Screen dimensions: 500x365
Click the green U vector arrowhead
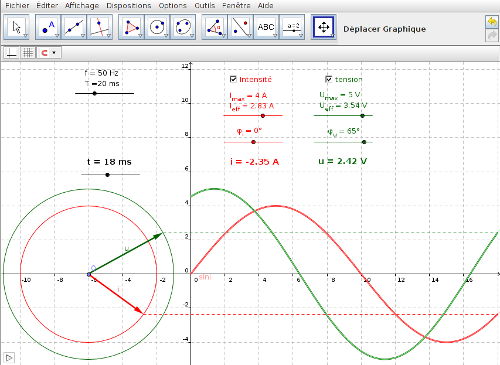[x=158, y=236]
